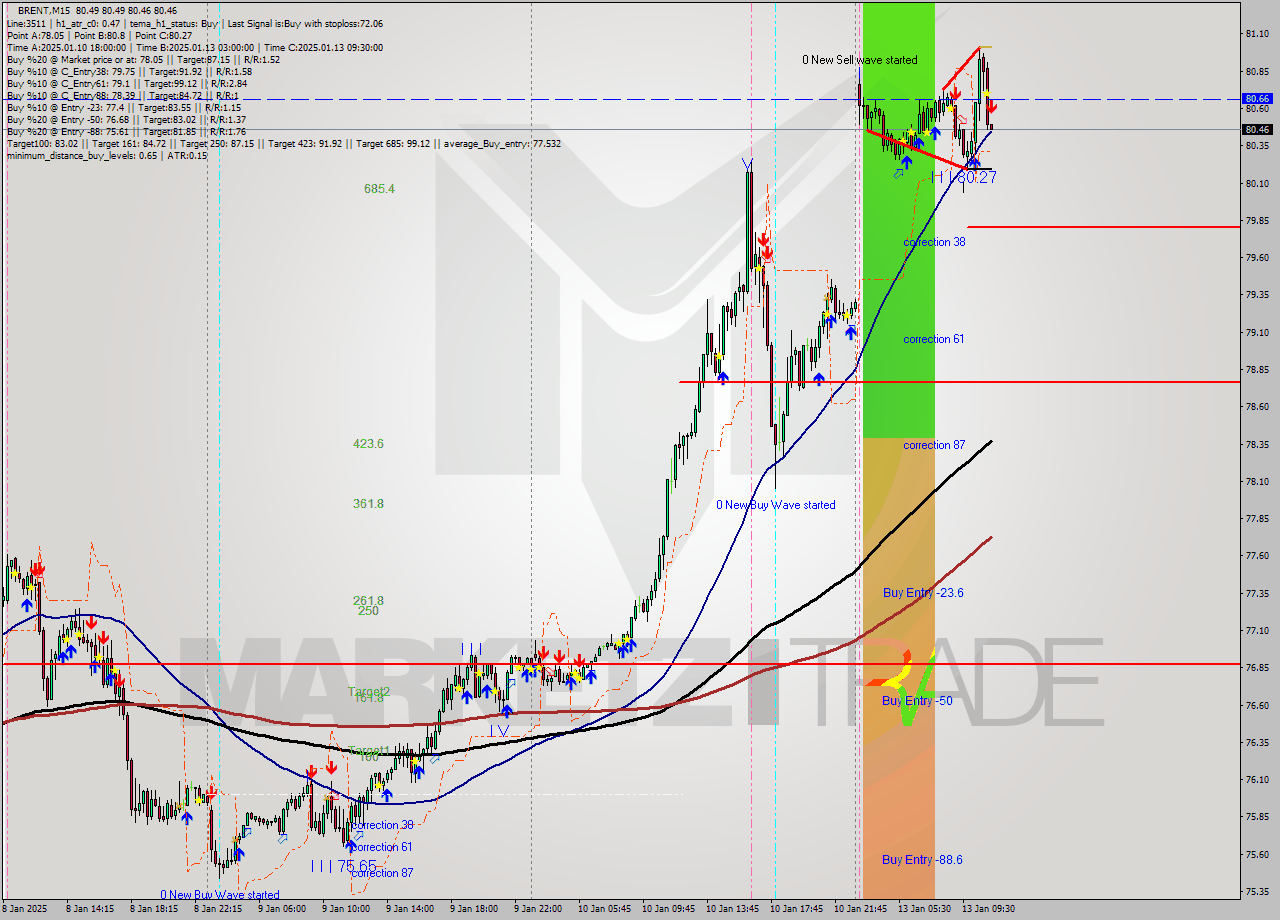Click the 361.8 Fibonacci level label

coord(368,503)
